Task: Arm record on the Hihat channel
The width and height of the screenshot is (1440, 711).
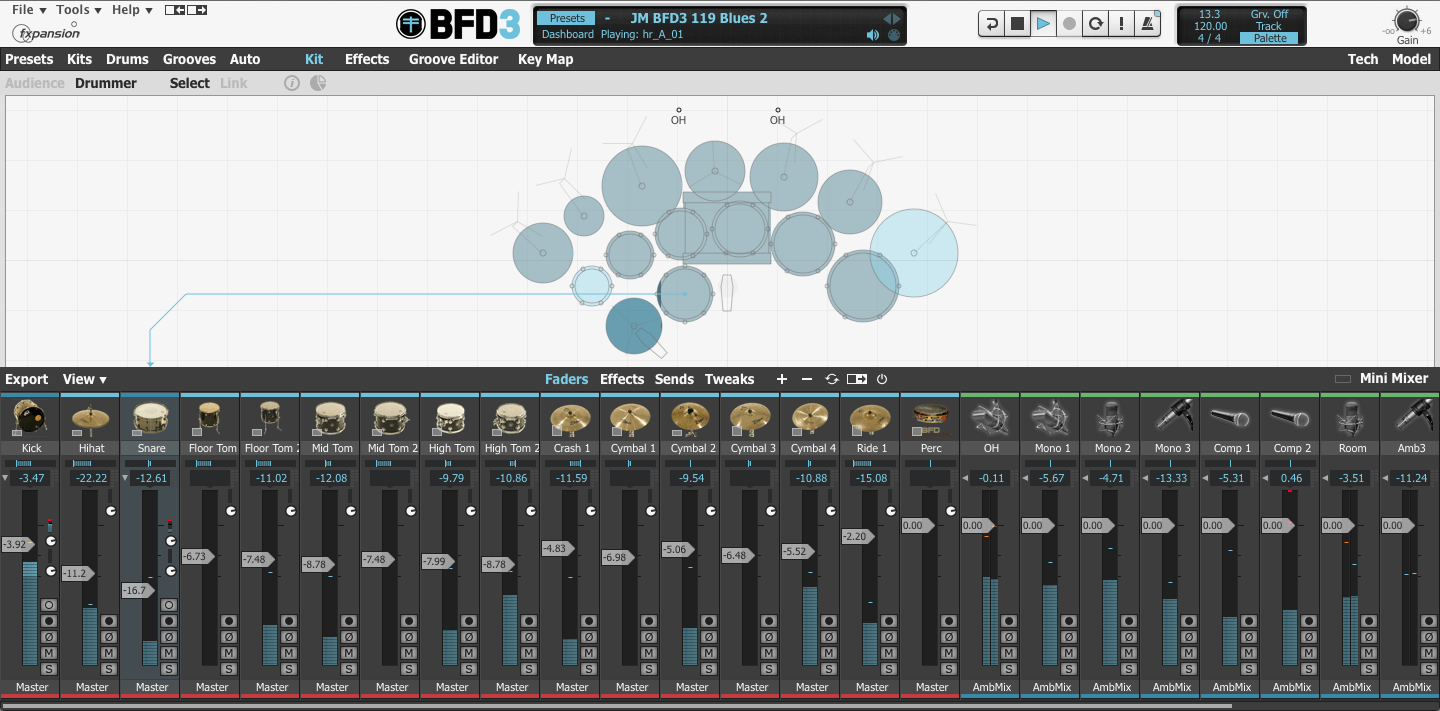Action: 109,621
